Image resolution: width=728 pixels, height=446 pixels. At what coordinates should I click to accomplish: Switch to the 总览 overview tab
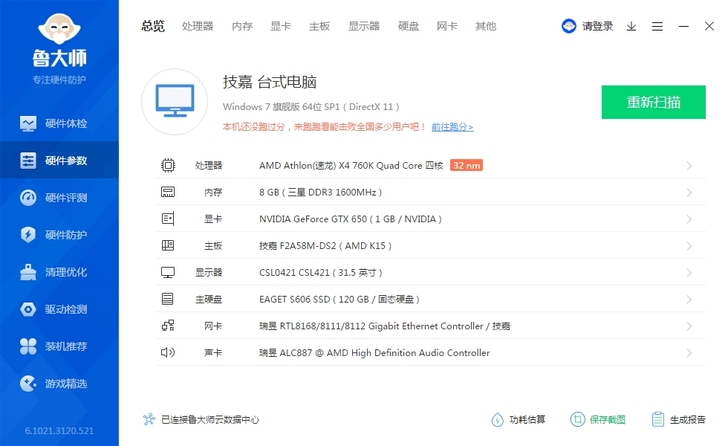click(x=153, y=26)
